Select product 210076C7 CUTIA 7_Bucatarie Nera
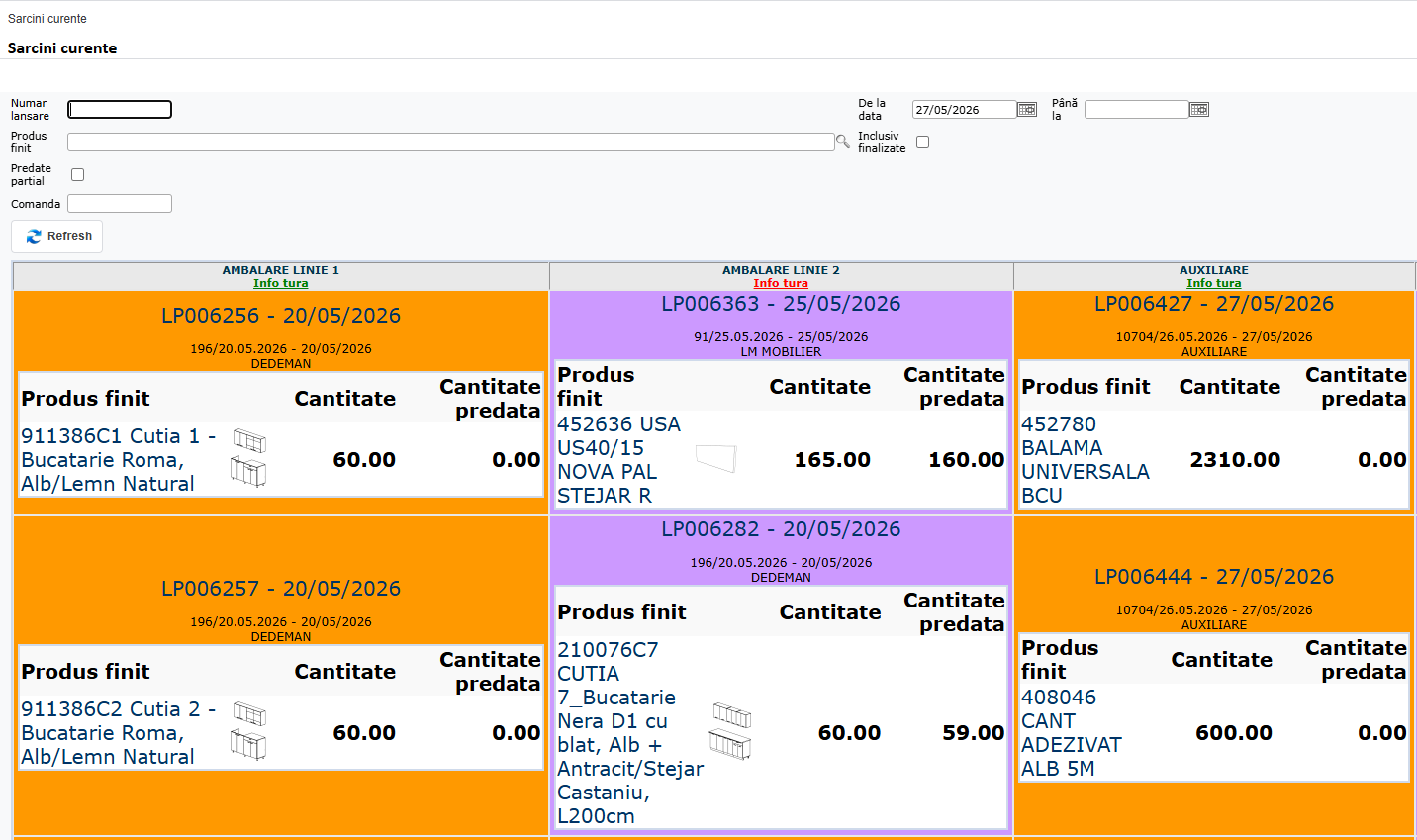Screen dimensions: 1417x840 [630, 733]
